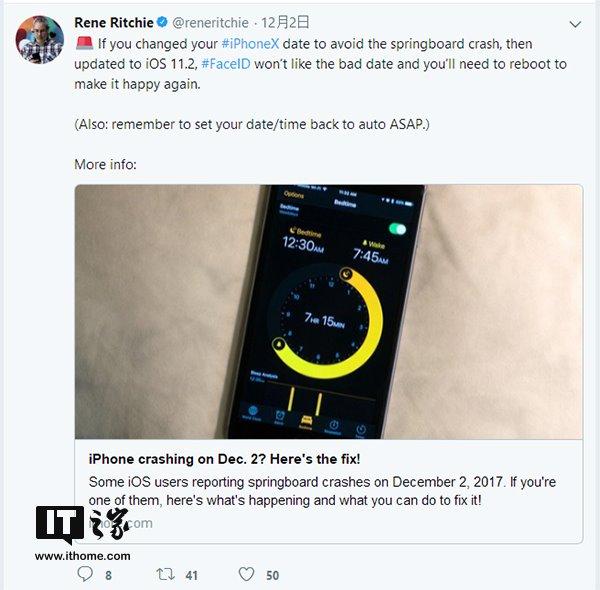Open article titled iPhone crashing on Dec. 2
Viewport: 600px width, 590px height.
224,459
